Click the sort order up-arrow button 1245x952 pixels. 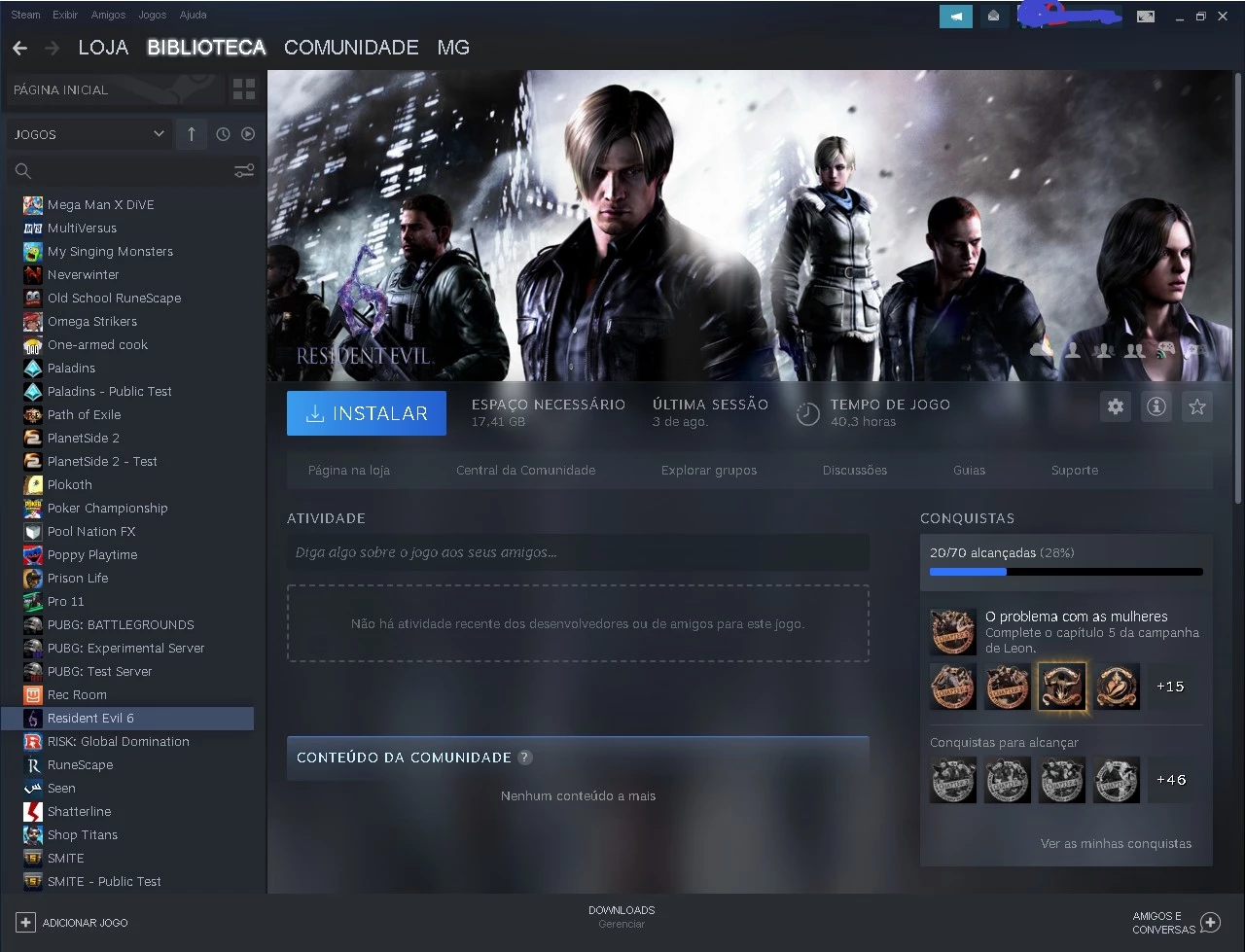click(x=192, y=134)
